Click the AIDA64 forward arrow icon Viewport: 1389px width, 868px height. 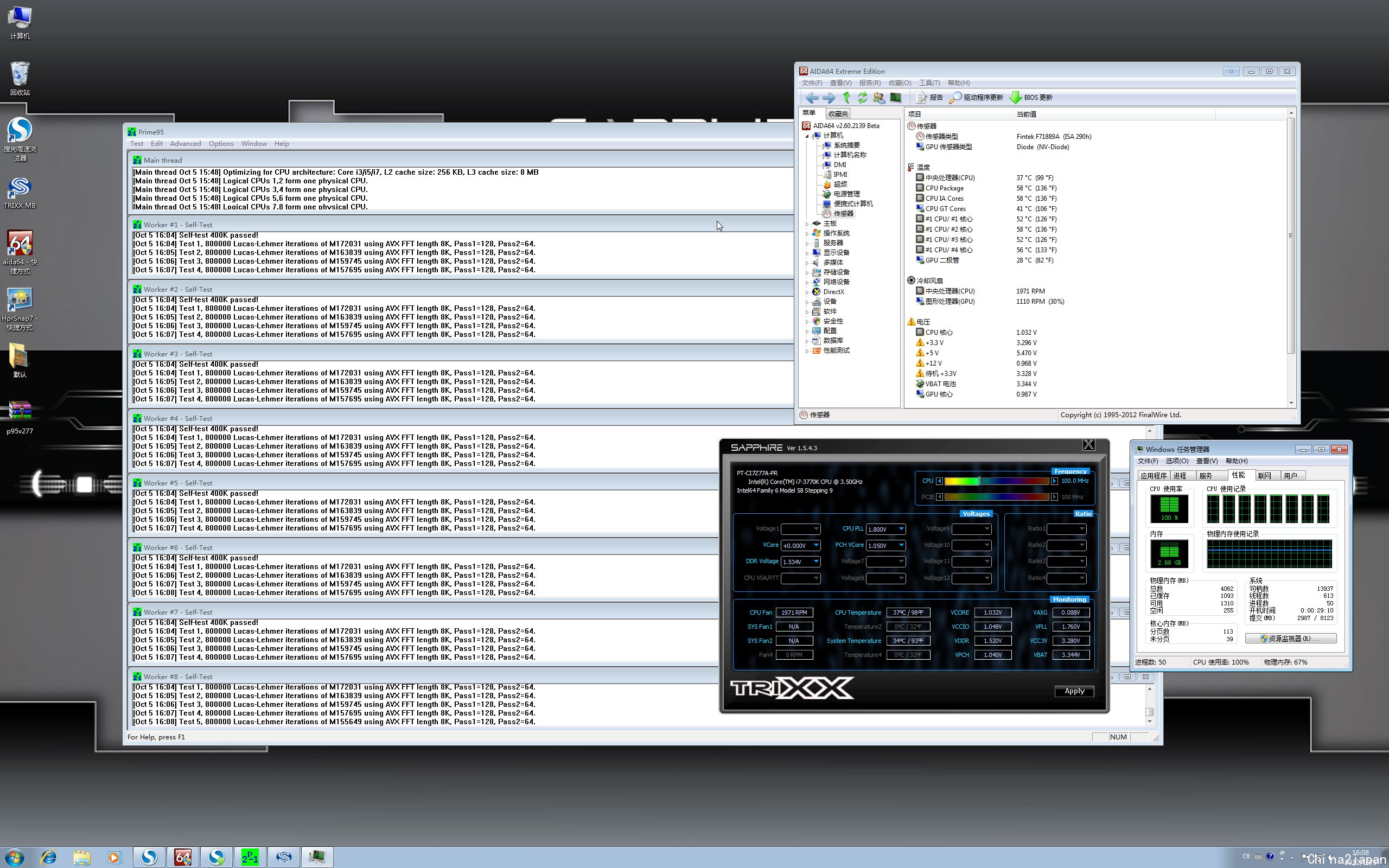click(x=828, y=98)
